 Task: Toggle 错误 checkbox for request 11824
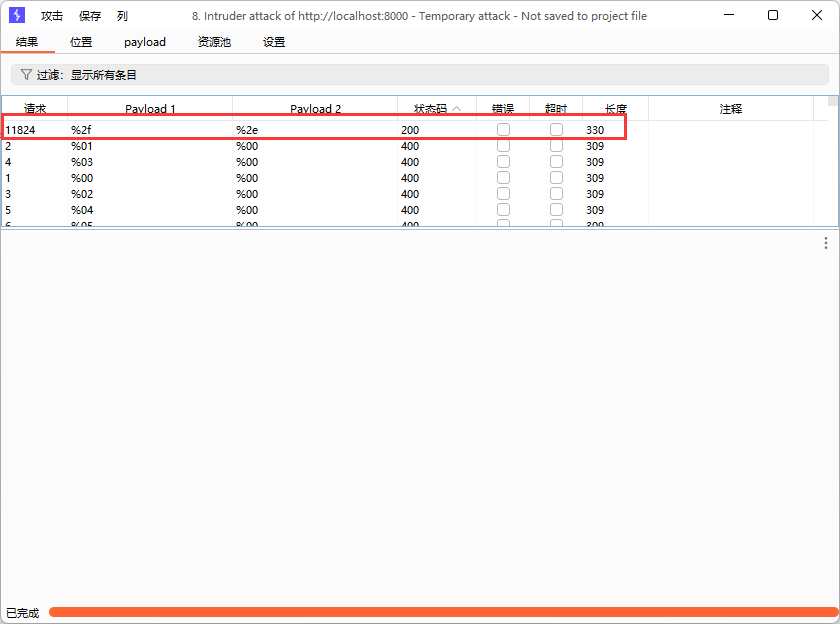coord(503,130)
